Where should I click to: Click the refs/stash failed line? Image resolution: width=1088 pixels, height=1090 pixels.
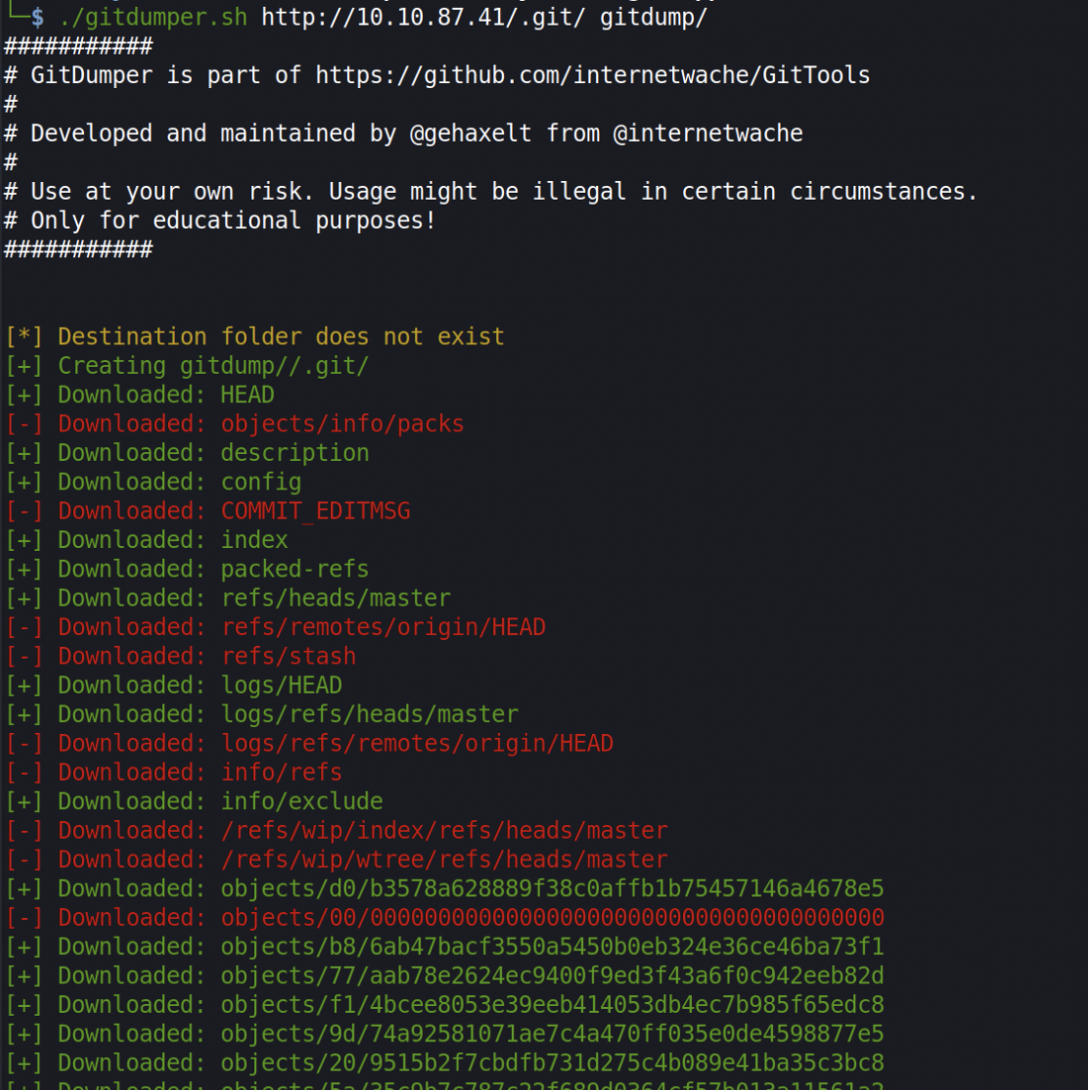(180, 656)
